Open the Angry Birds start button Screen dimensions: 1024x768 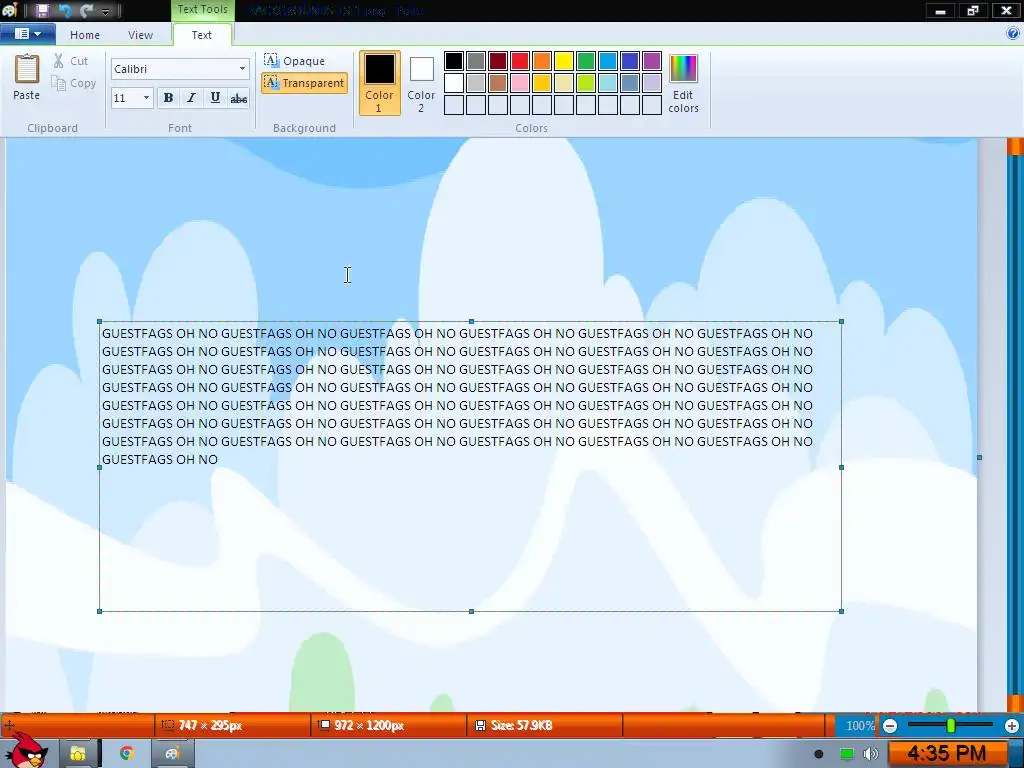tap(26, 751)
